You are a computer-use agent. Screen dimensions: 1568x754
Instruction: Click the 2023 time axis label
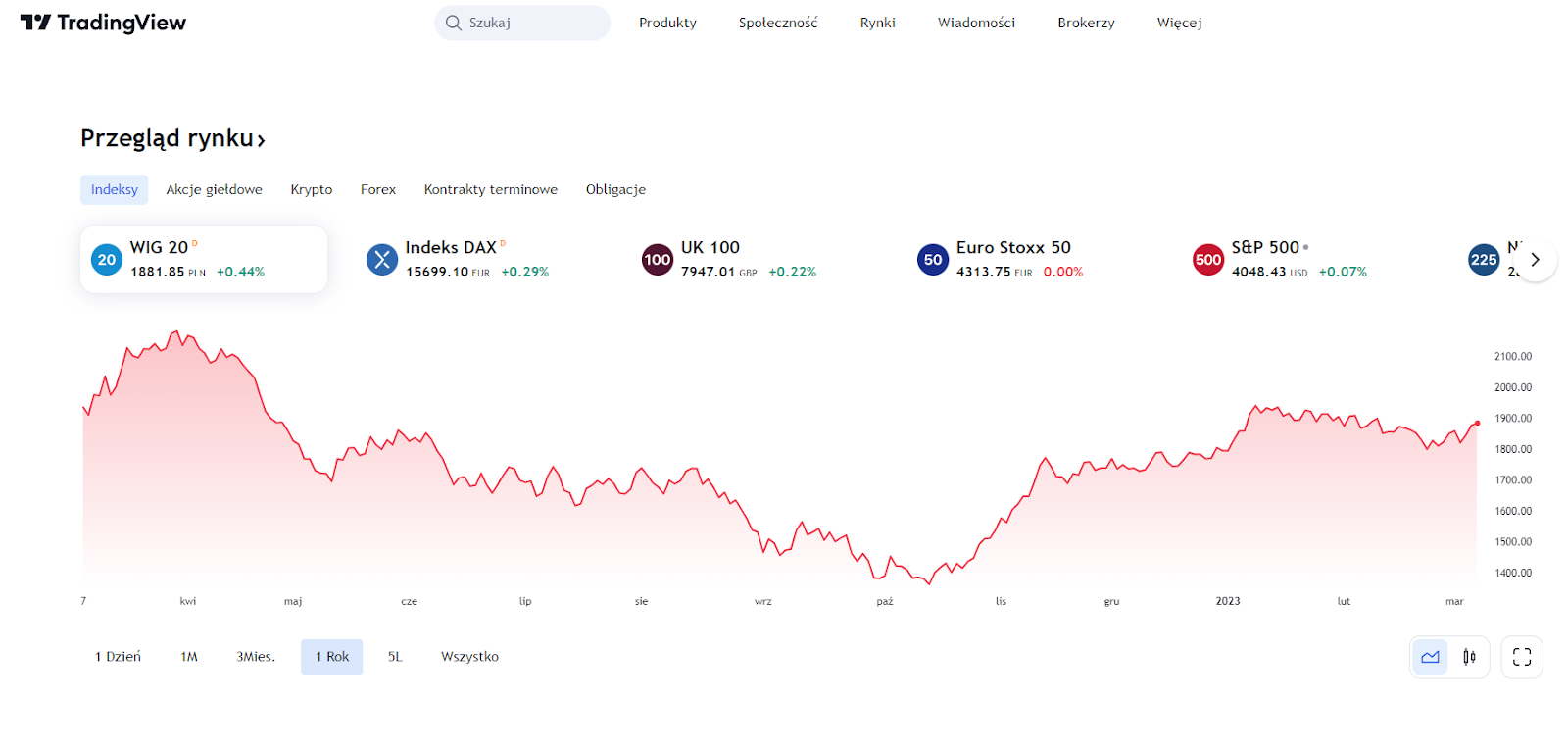coord(1228,601)
